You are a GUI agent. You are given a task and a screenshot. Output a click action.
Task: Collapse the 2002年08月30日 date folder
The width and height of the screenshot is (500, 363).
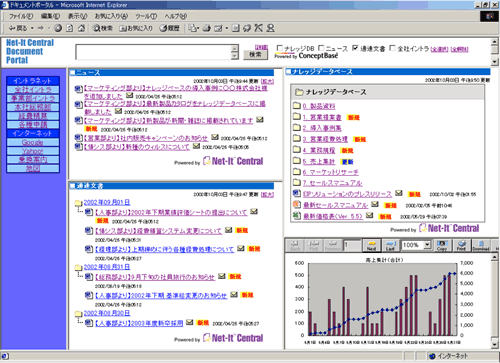point(78,314)
